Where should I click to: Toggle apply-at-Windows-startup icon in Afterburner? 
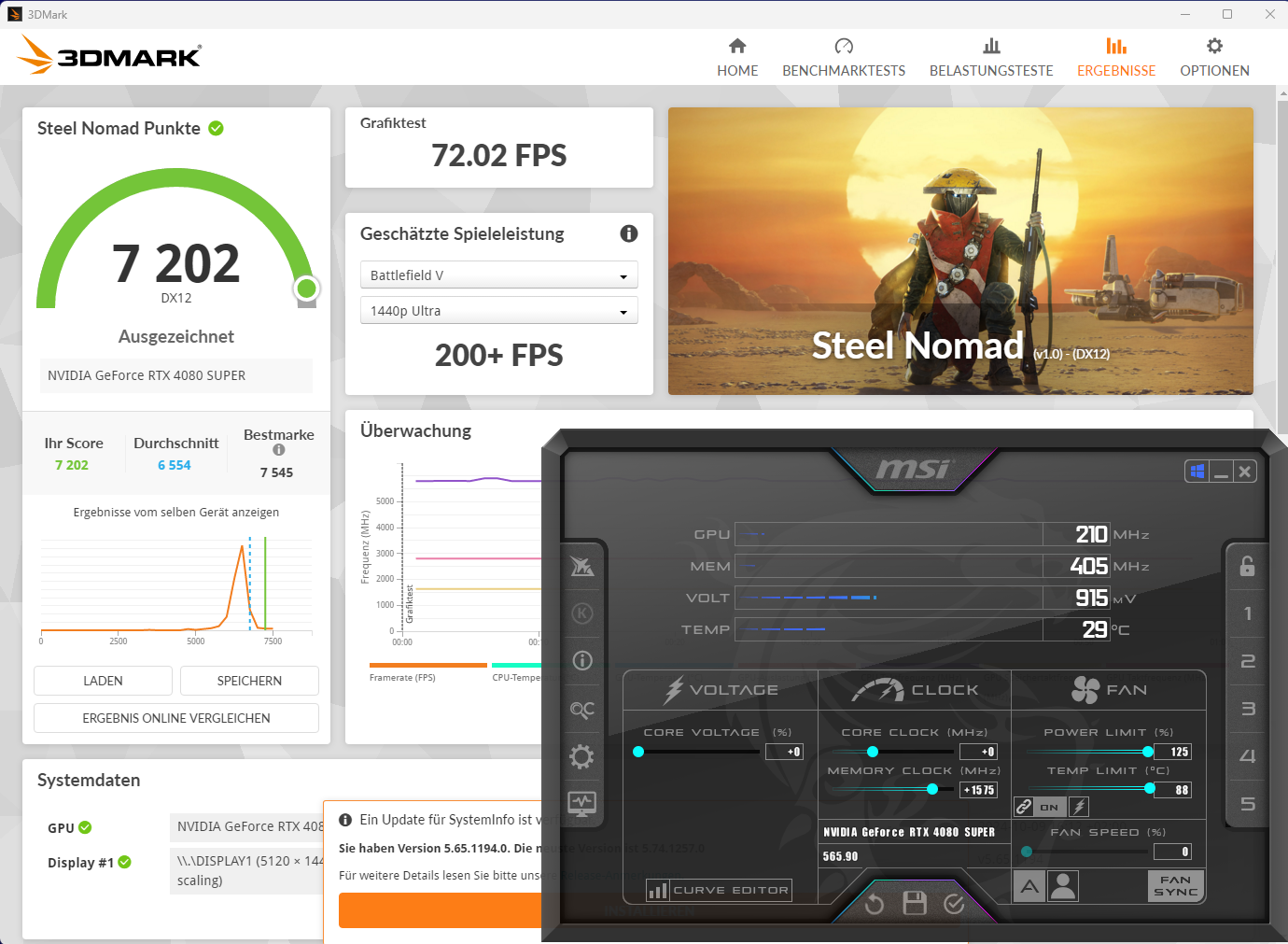(x=1197, y=472)
